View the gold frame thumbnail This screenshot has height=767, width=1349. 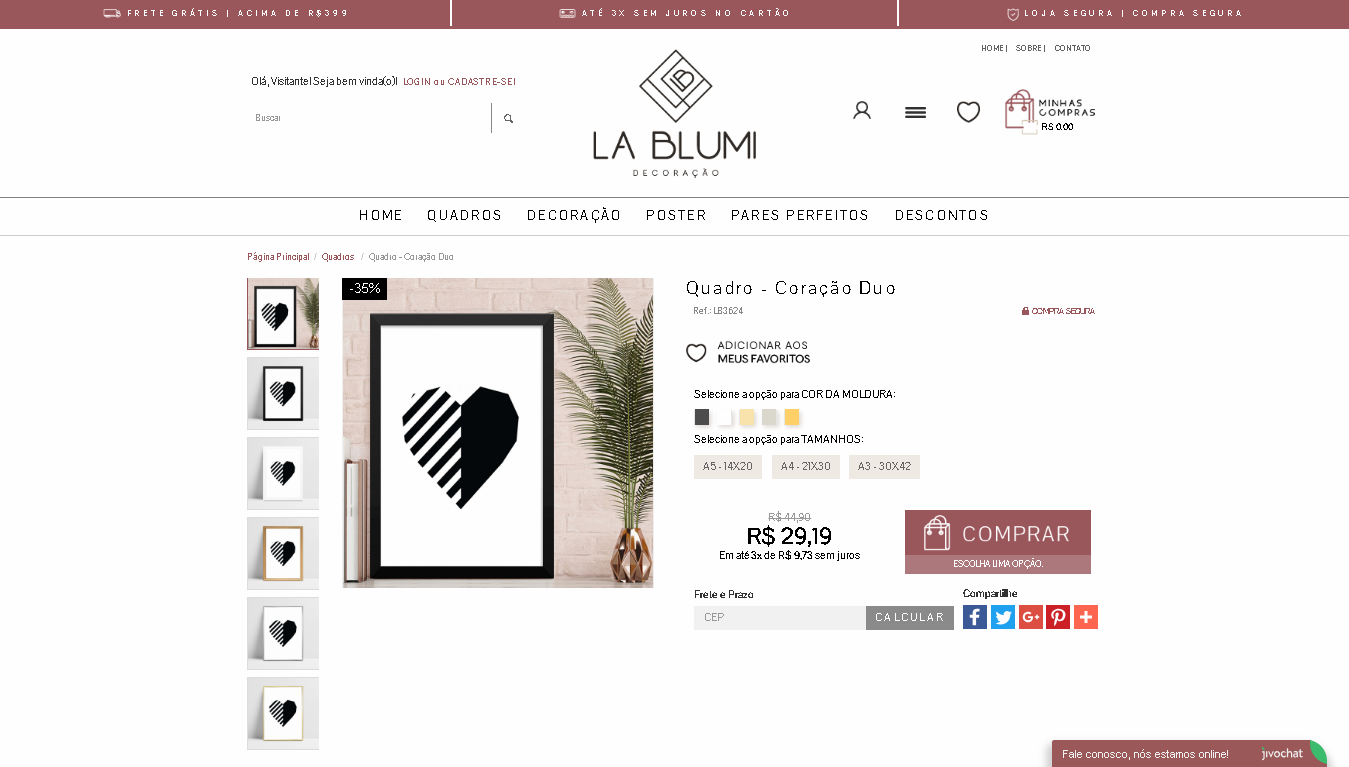point(283,713)
